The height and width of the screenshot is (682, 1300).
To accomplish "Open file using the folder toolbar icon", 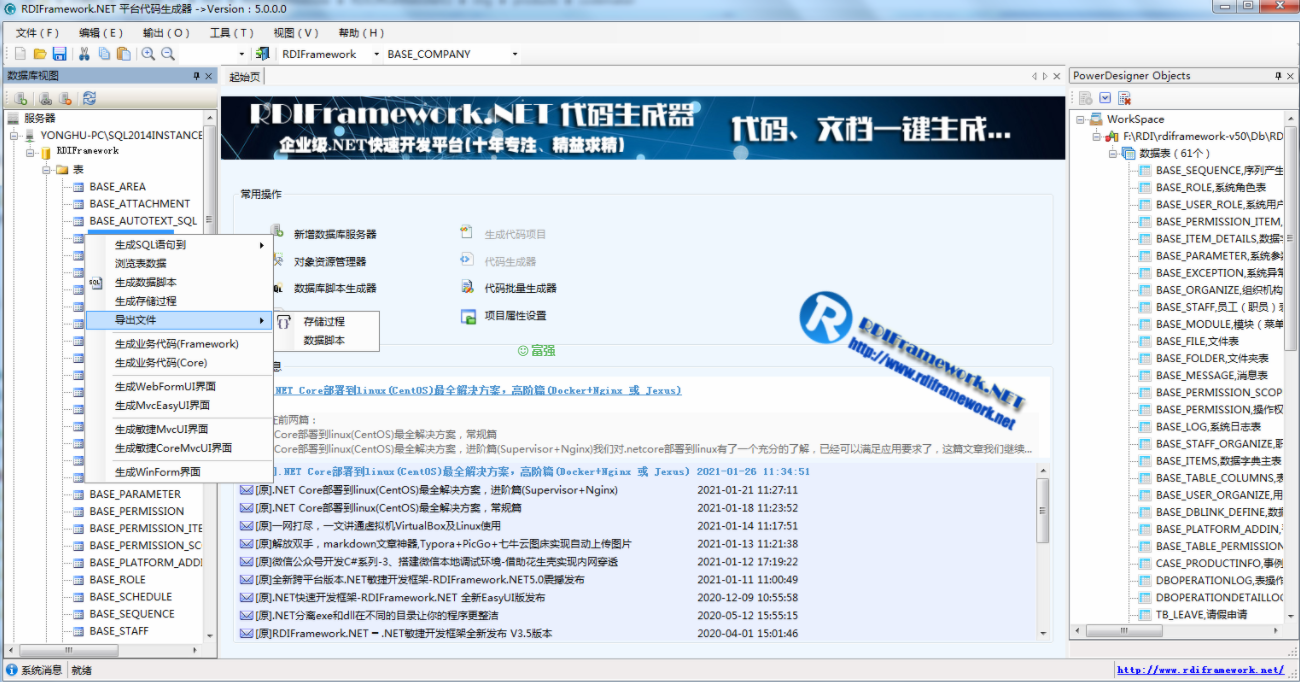I will coord(40,54).
